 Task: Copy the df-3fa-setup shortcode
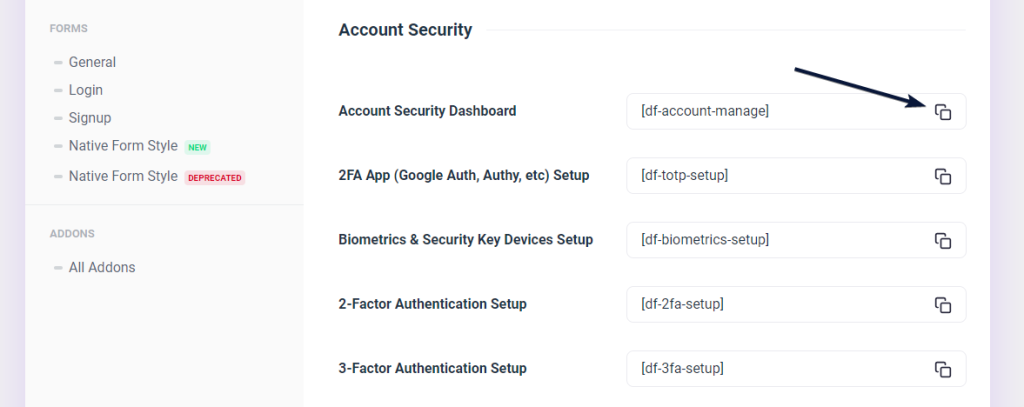942,369
